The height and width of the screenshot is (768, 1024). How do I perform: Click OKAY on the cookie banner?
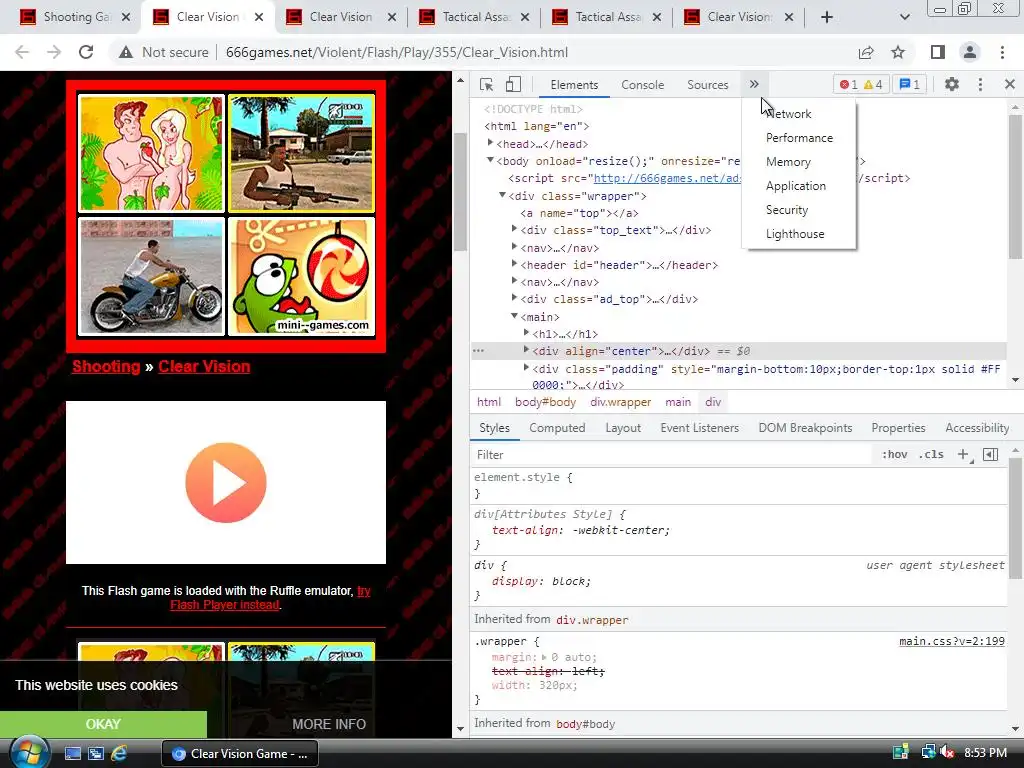[103, 724]
